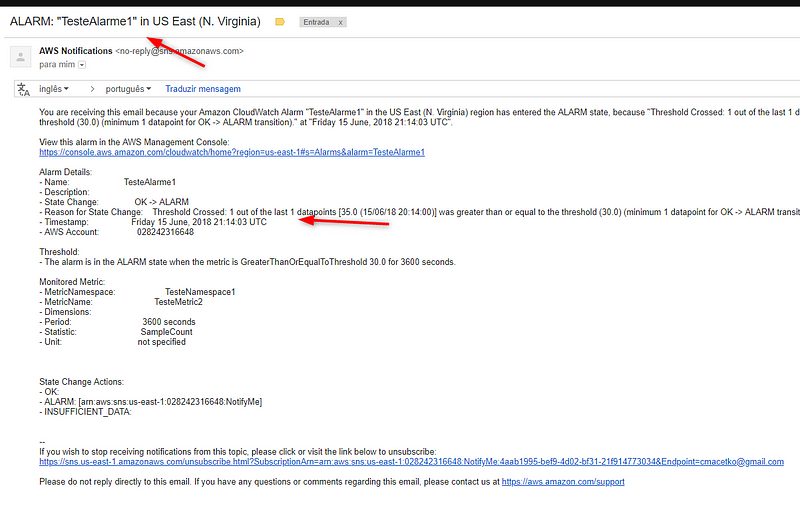Viewport: 800px width, 506px height.
Task: Open the aws.amazon.com/support link
Action: 563,482
